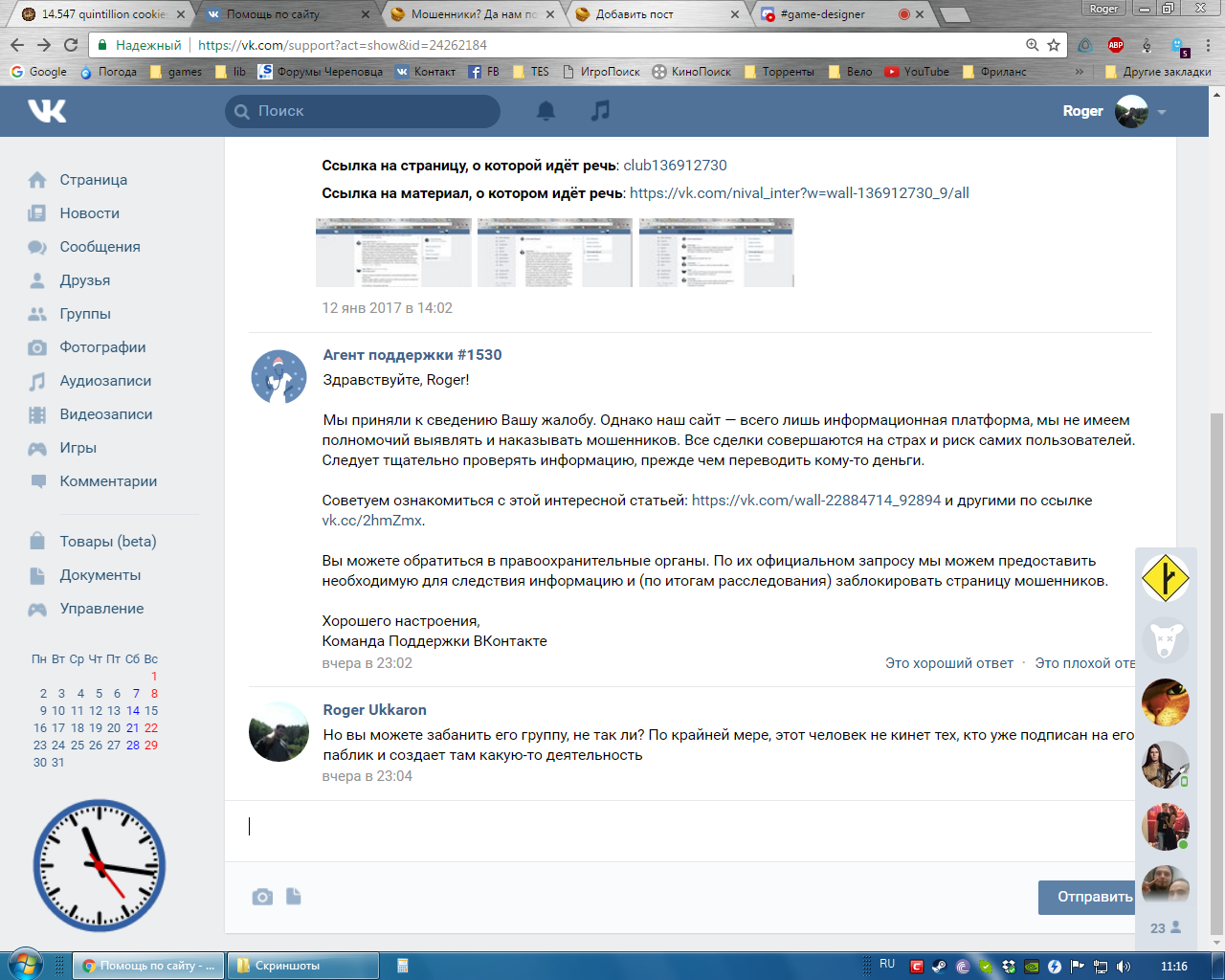The image size is (1225, 980).
Task: Open the КиноПоиск bookmark
Action: click(692, 72)
